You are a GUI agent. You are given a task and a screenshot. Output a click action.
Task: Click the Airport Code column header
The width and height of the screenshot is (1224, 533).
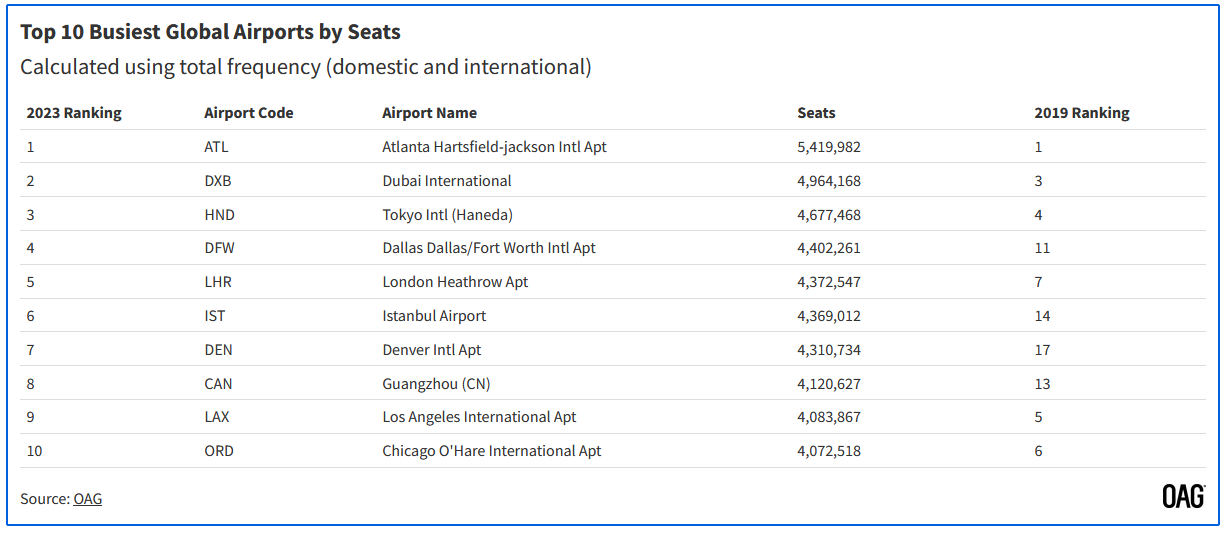pos(248,113)
